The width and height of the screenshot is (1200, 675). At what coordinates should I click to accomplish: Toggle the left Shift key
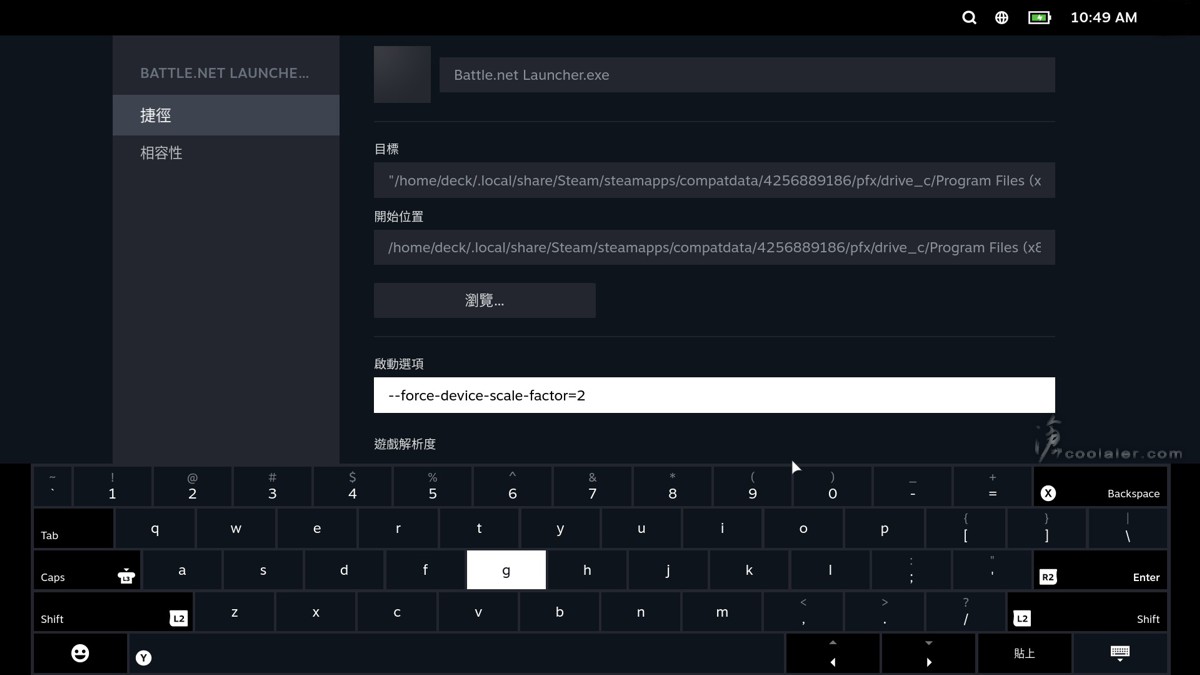pos(113,611)
